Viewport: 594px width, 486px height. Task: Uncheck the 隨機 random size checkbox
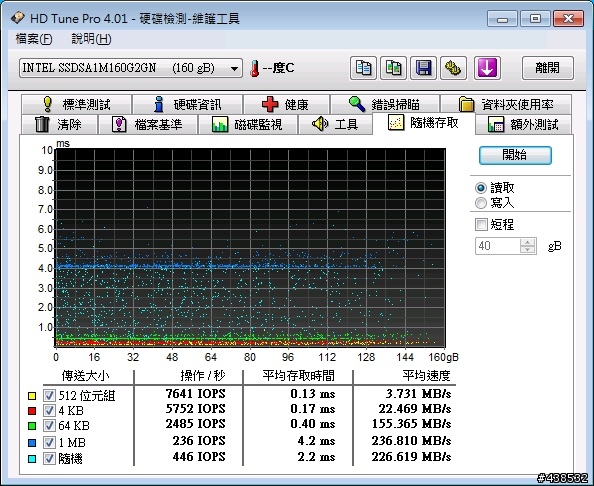[49, 458]
